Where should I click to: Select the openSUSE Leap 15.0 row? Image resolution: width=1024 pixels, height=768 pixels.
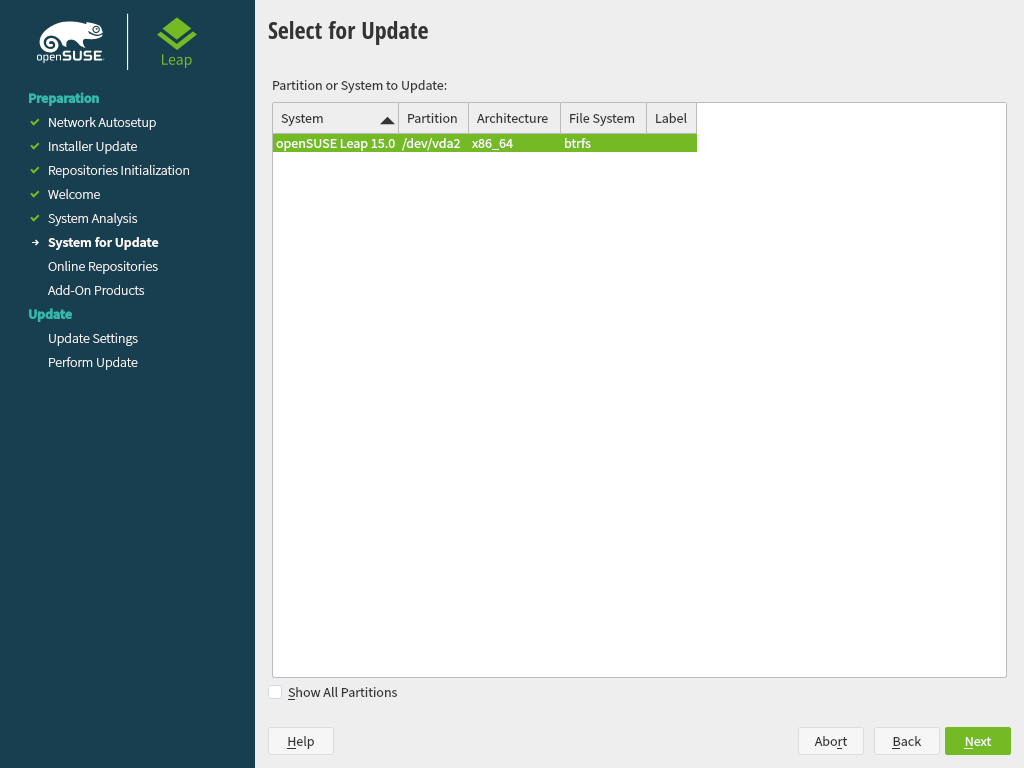pos(484,143)
